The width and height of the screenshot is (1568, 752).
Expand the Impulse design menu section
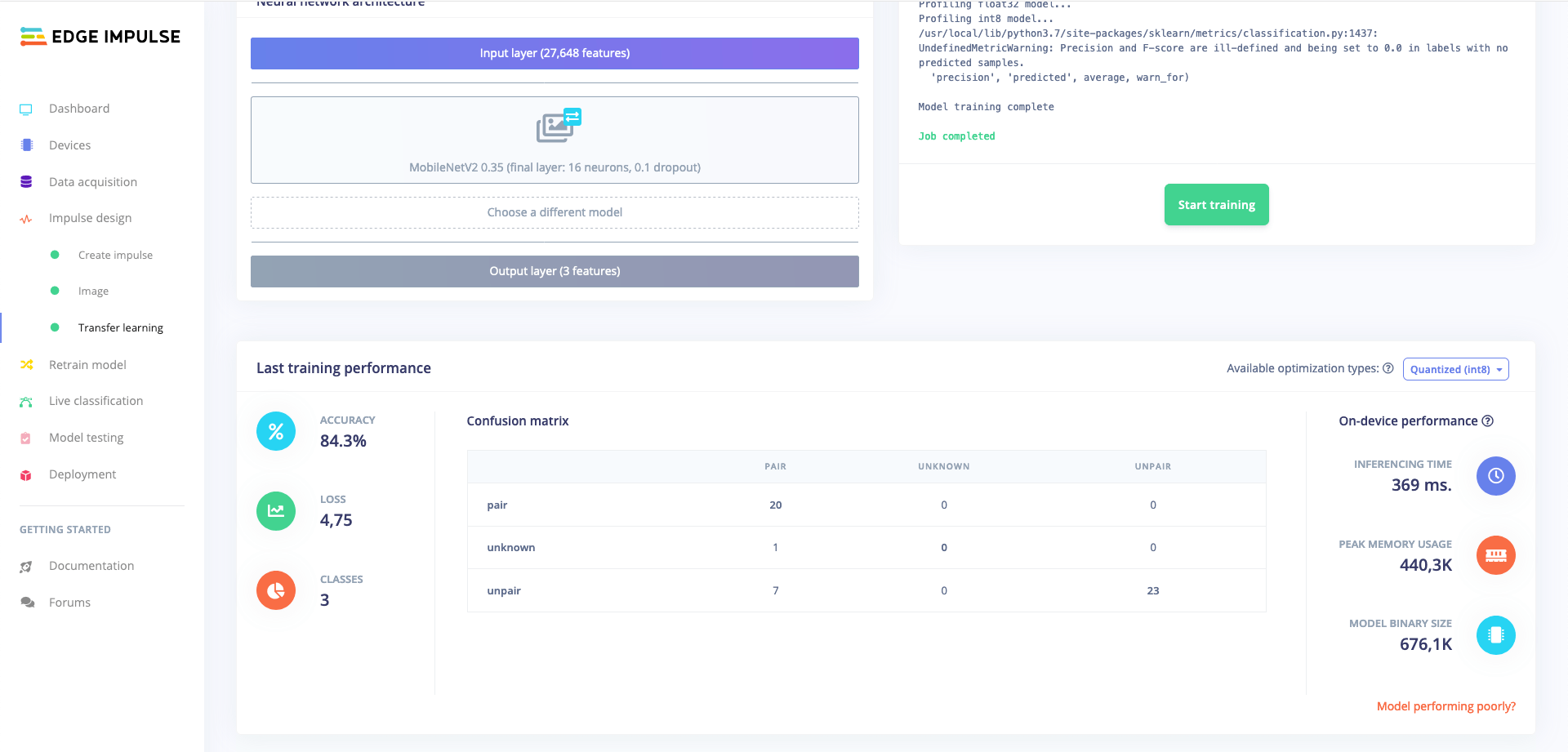(90, 218)
